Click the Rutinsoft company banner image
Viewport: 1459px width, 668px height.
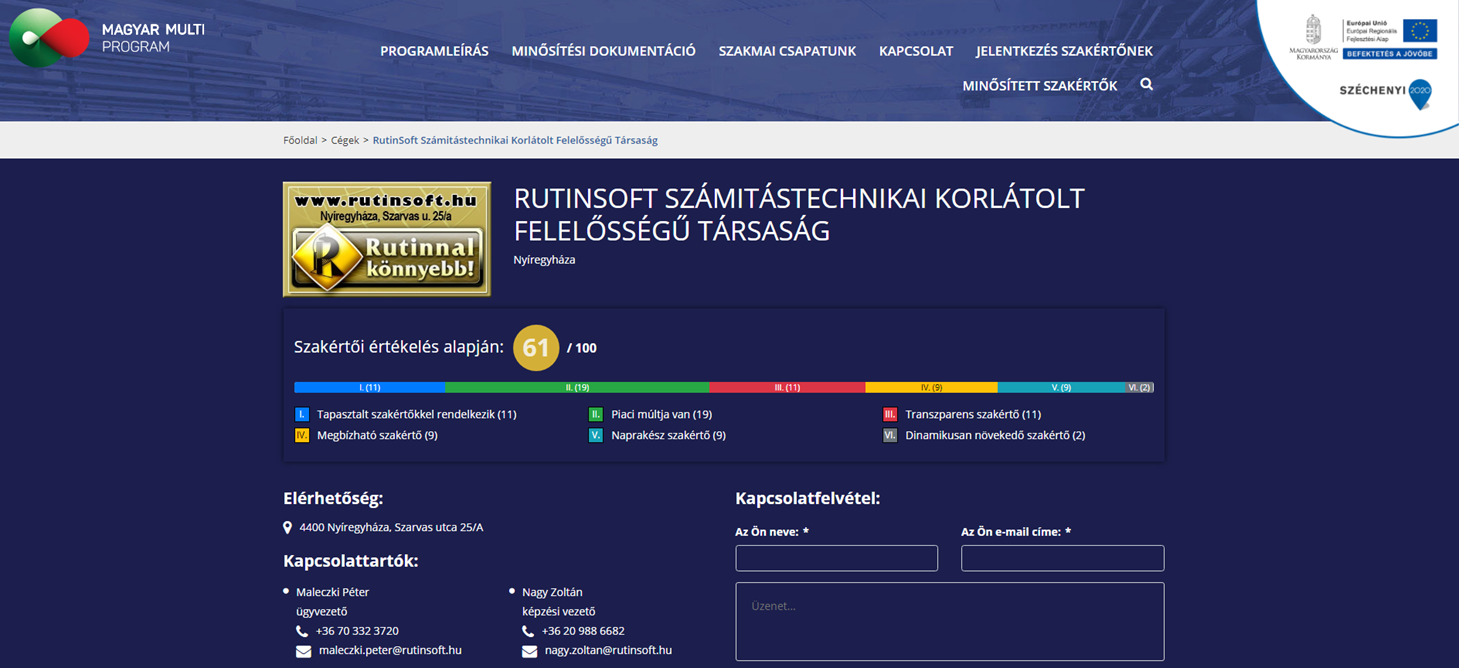(387, 239)
